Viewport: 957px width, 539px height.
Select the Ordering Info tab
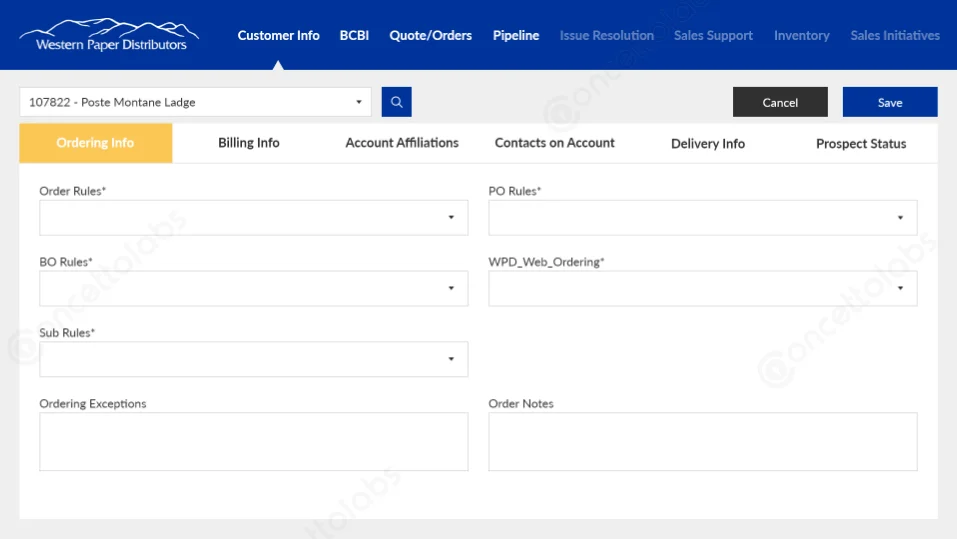[96, 143]
